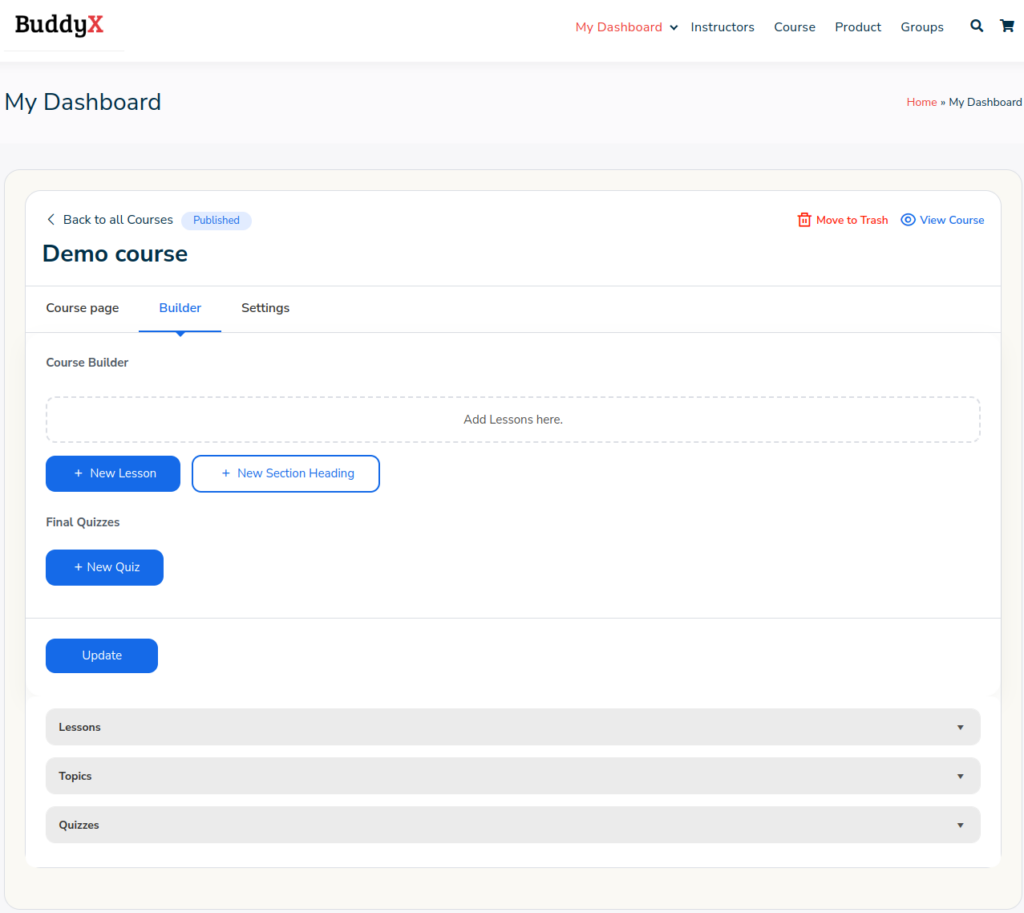Click the trash icon next to Move to Trash
1024x913 pixels.
[804, 219]
